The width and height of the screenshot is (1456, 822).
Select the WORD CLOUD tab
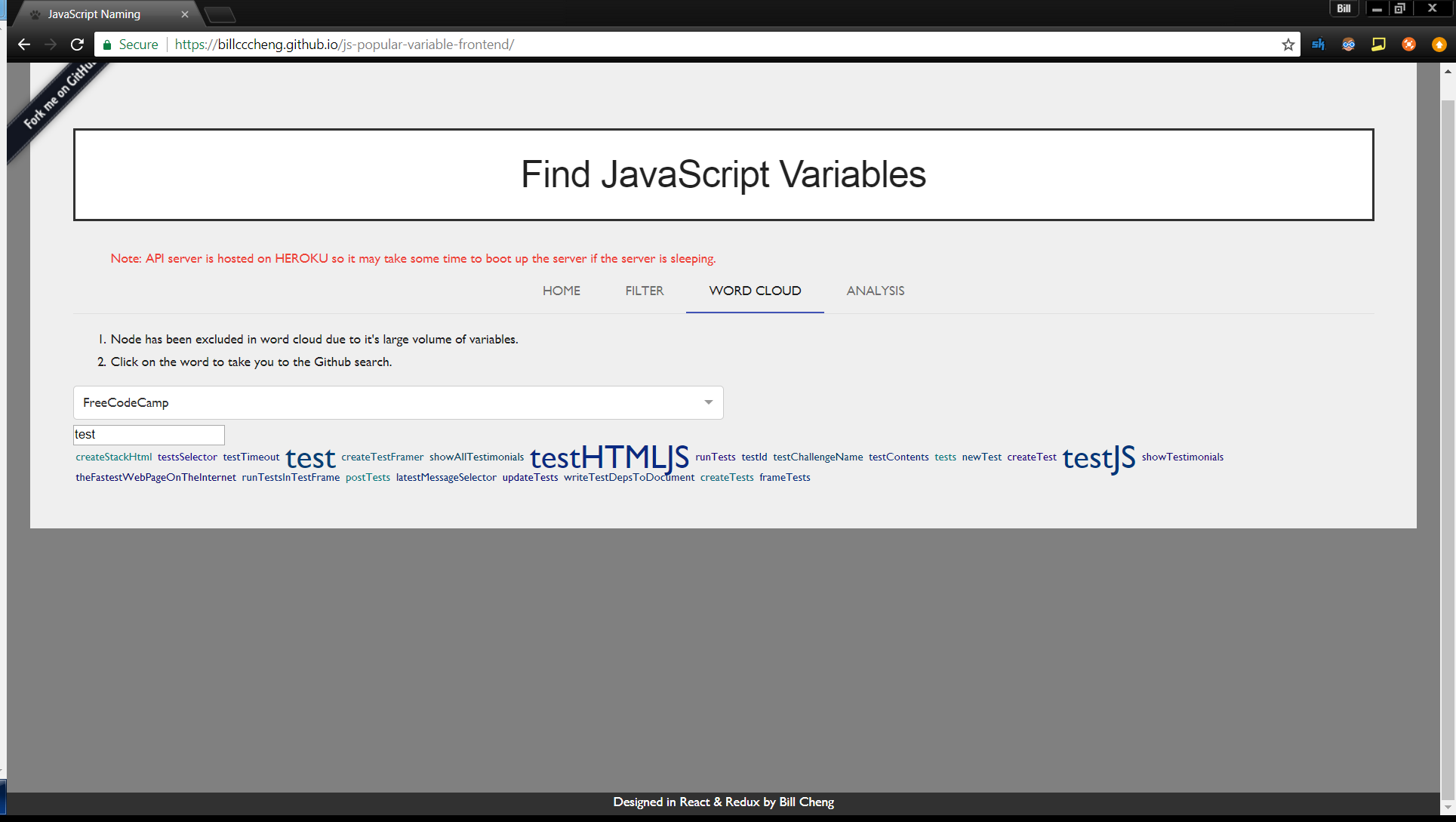tap(755, 291)
